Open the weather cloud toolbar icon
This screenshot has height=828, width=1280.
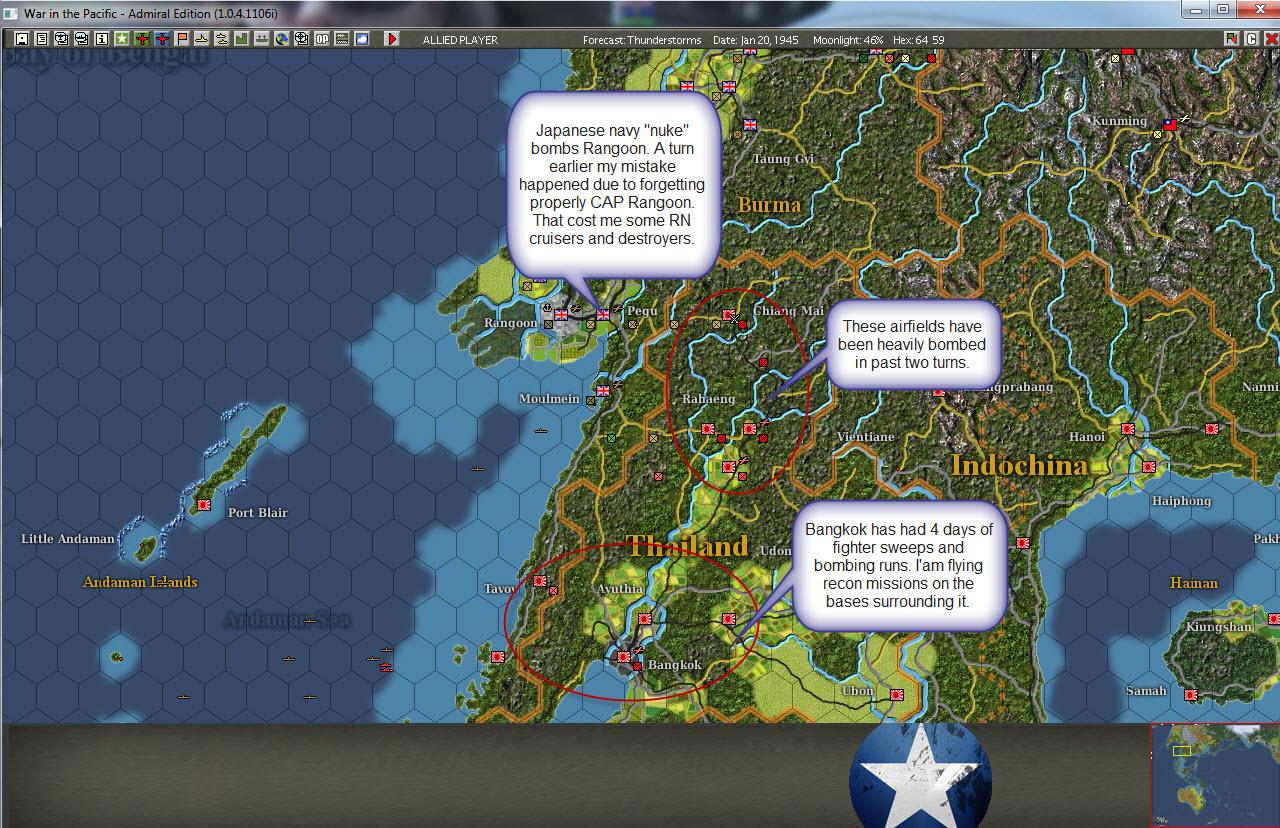[361, 39]
